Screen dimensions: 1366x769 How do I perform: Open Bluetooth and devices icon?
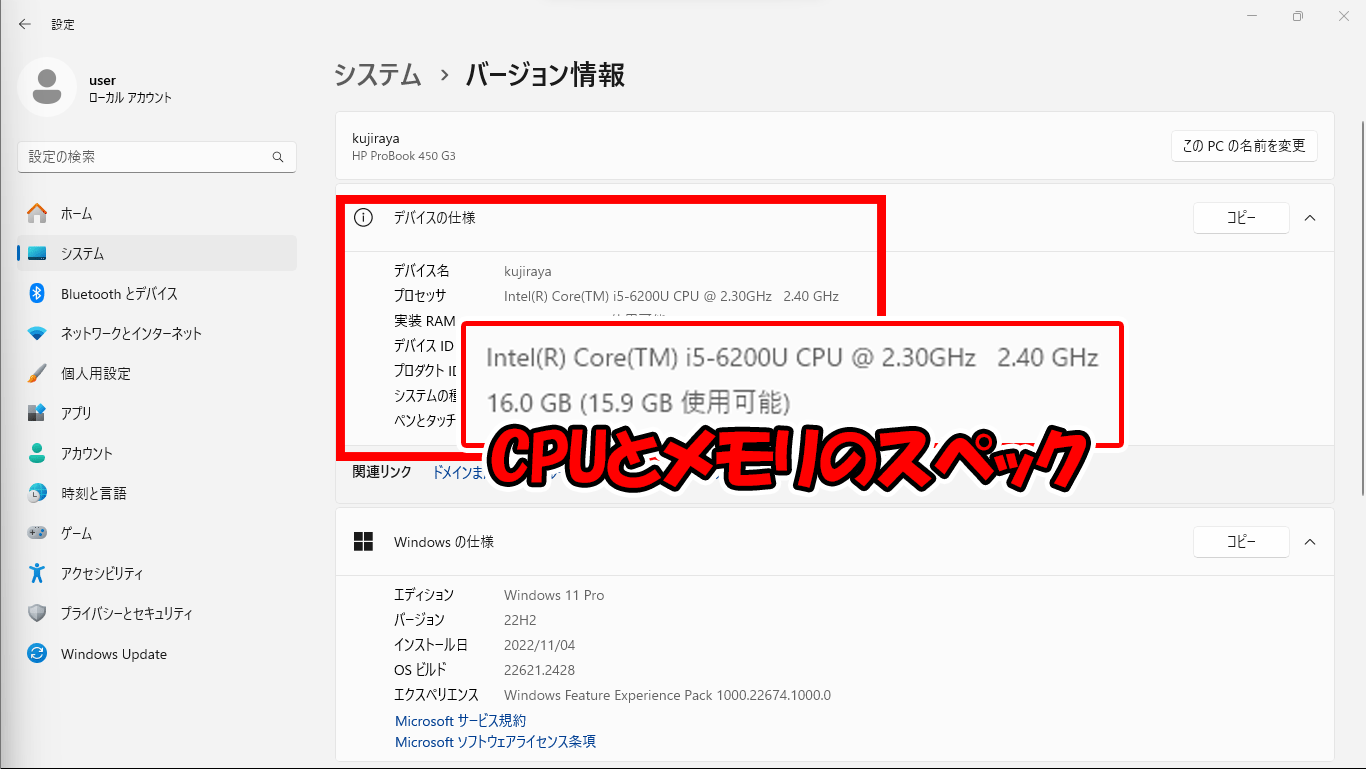37,294
